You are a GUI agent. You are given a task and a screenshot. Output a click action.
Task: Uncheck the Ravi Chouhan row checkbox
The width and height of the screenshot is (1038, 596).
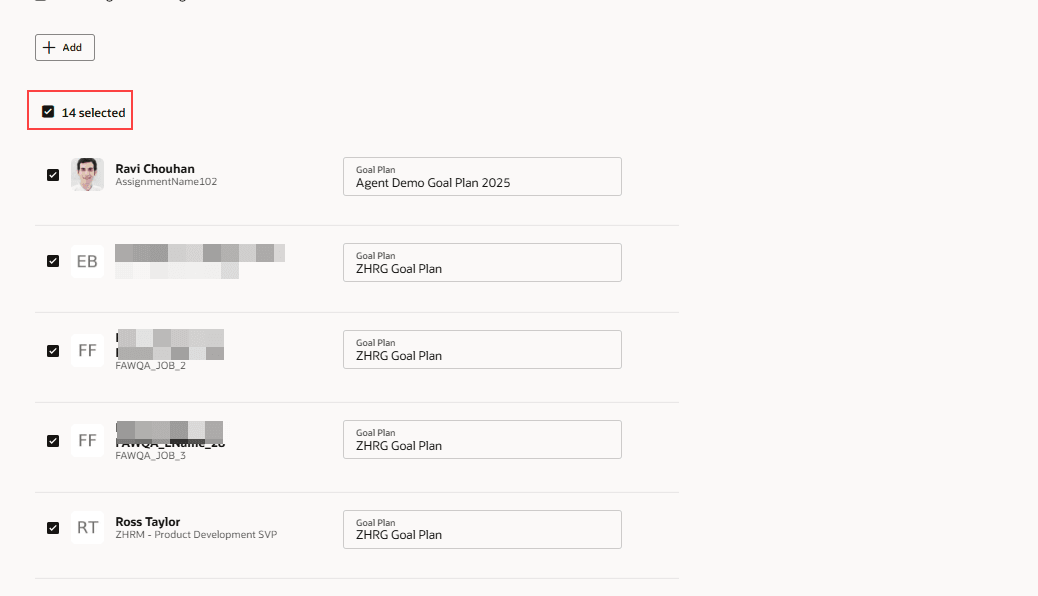tap(53, 175)
